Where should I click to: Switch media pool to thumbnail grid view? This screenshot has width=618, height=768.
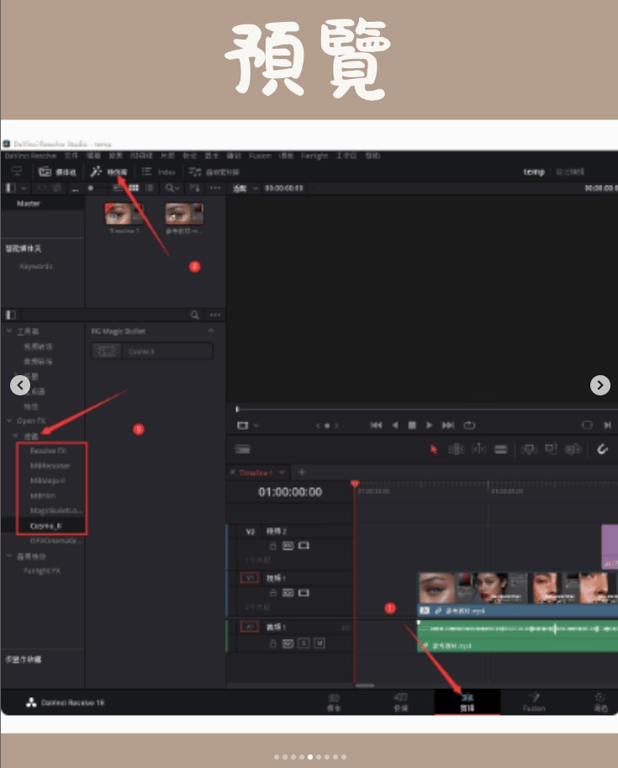tap(133, 188)
